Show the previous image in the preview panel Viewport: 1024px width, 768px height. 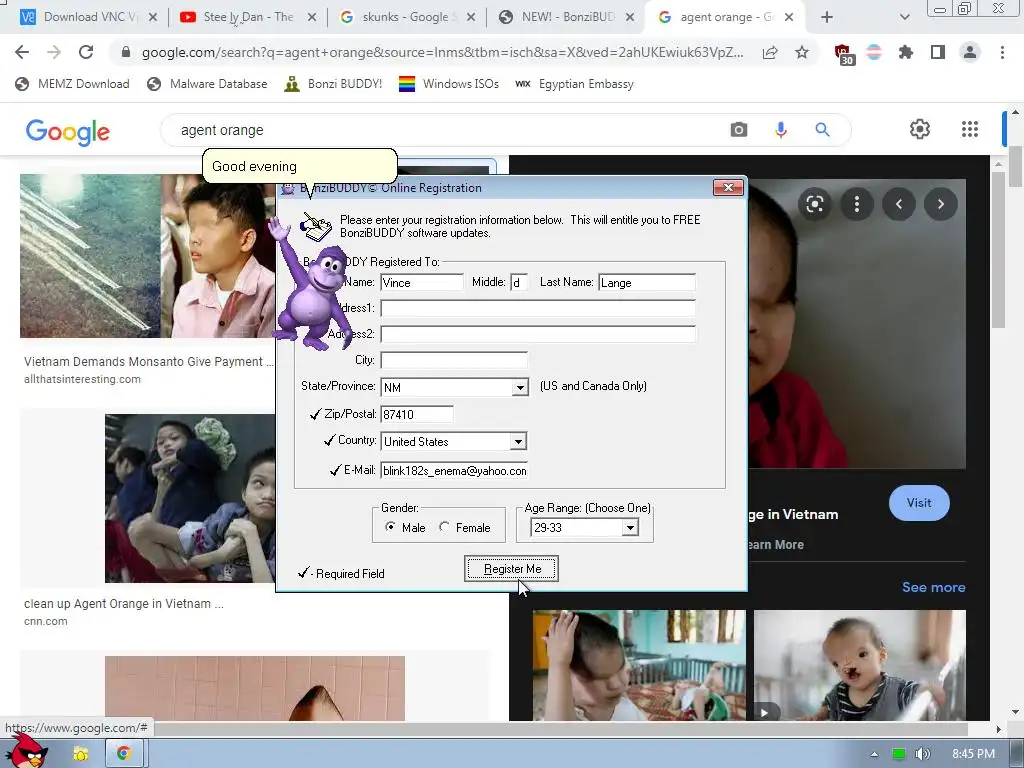click(899, 204)
